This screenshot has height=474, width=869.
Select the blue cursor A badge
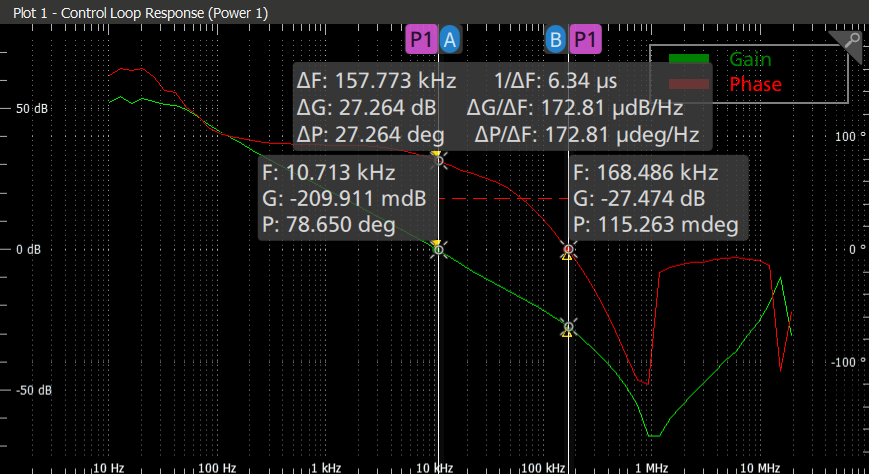pyautogui.click(x=450, y=40)
